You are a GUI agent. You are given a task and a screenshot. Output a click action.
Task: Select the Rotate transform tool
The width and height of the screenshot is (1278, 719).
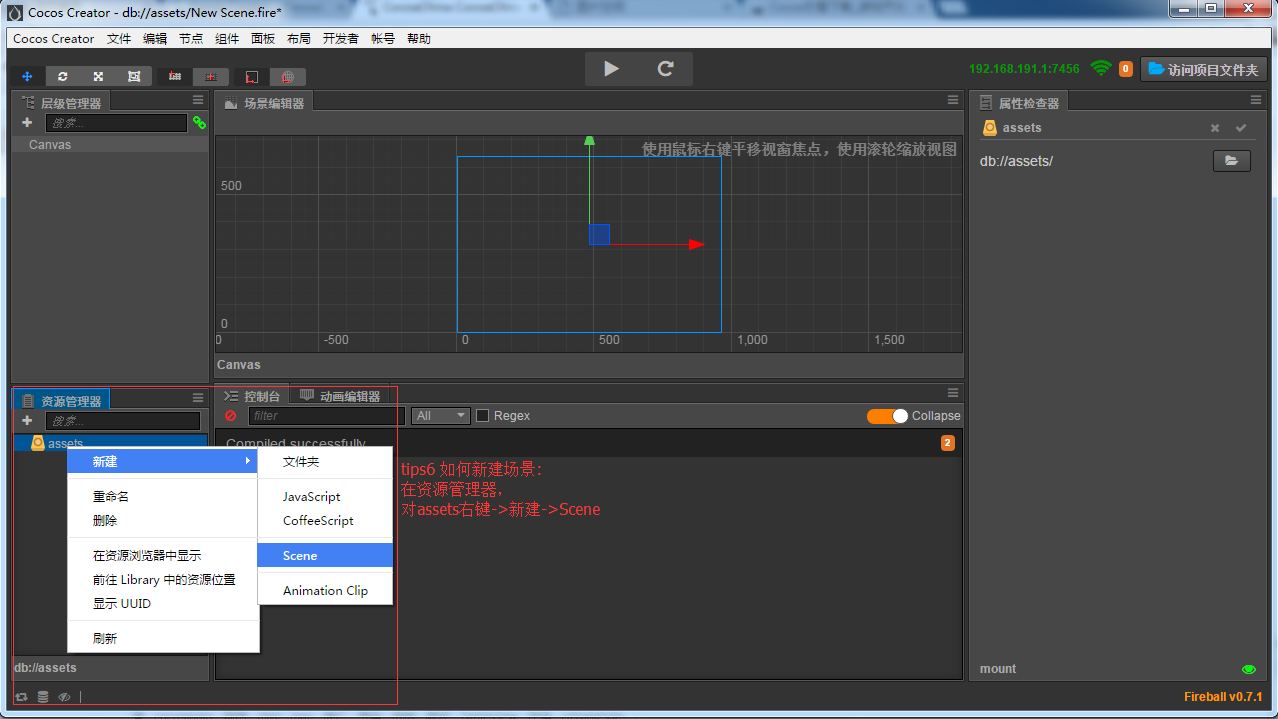(62, 76)
